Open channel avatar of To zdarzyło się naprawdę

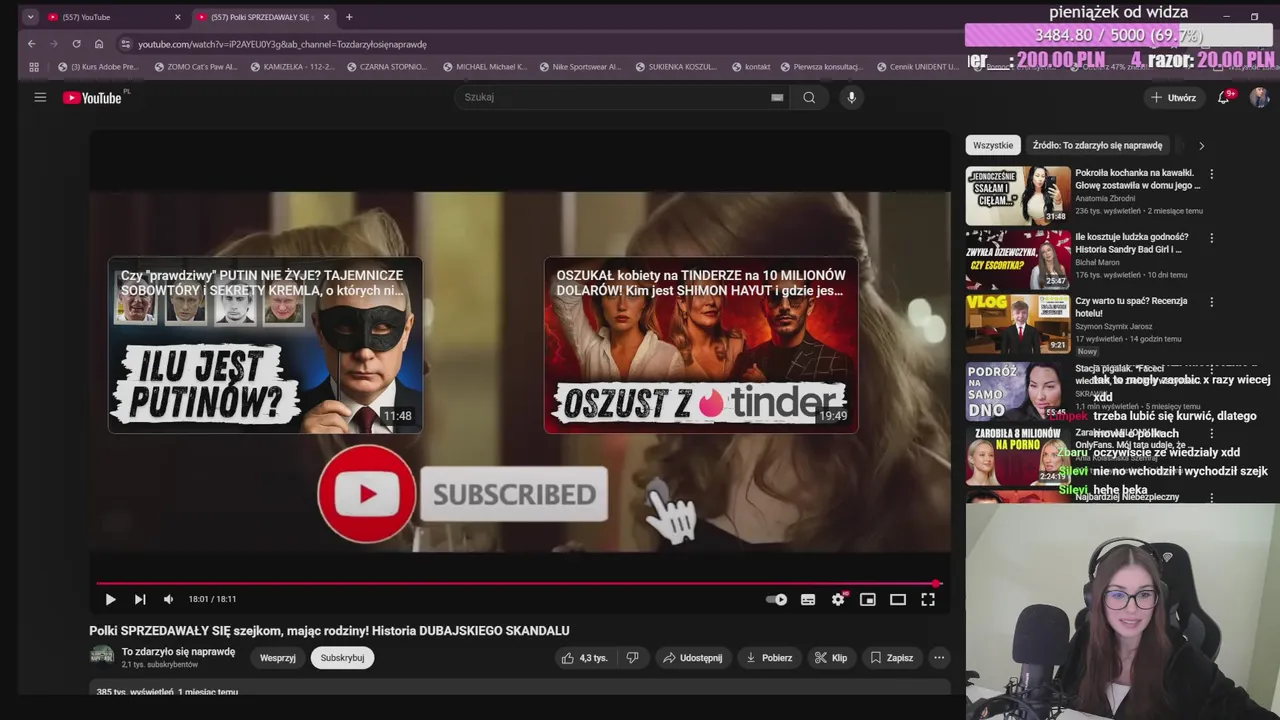[x=102, y=656]
